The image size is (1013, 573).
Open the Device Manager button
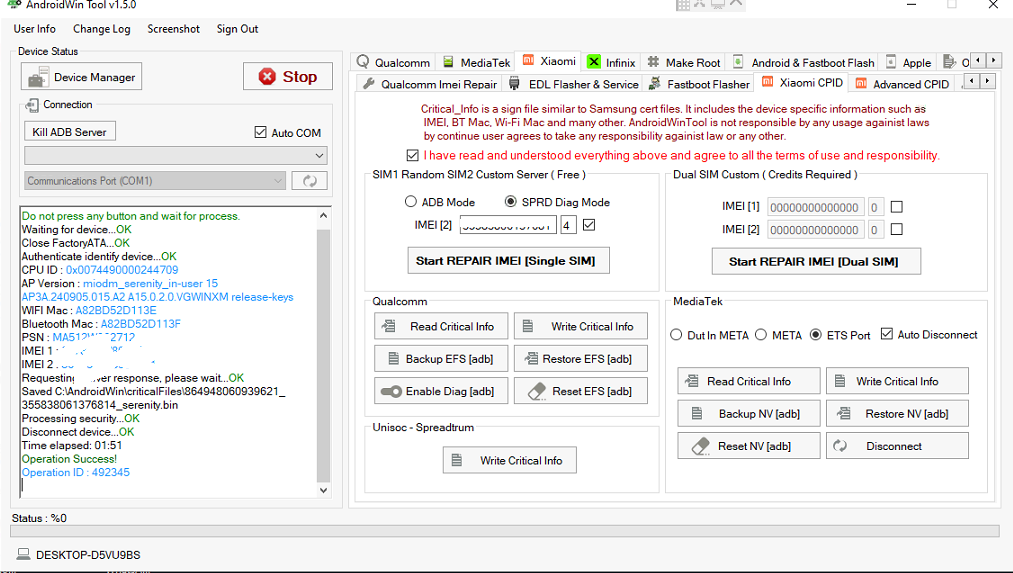[81, 77]
